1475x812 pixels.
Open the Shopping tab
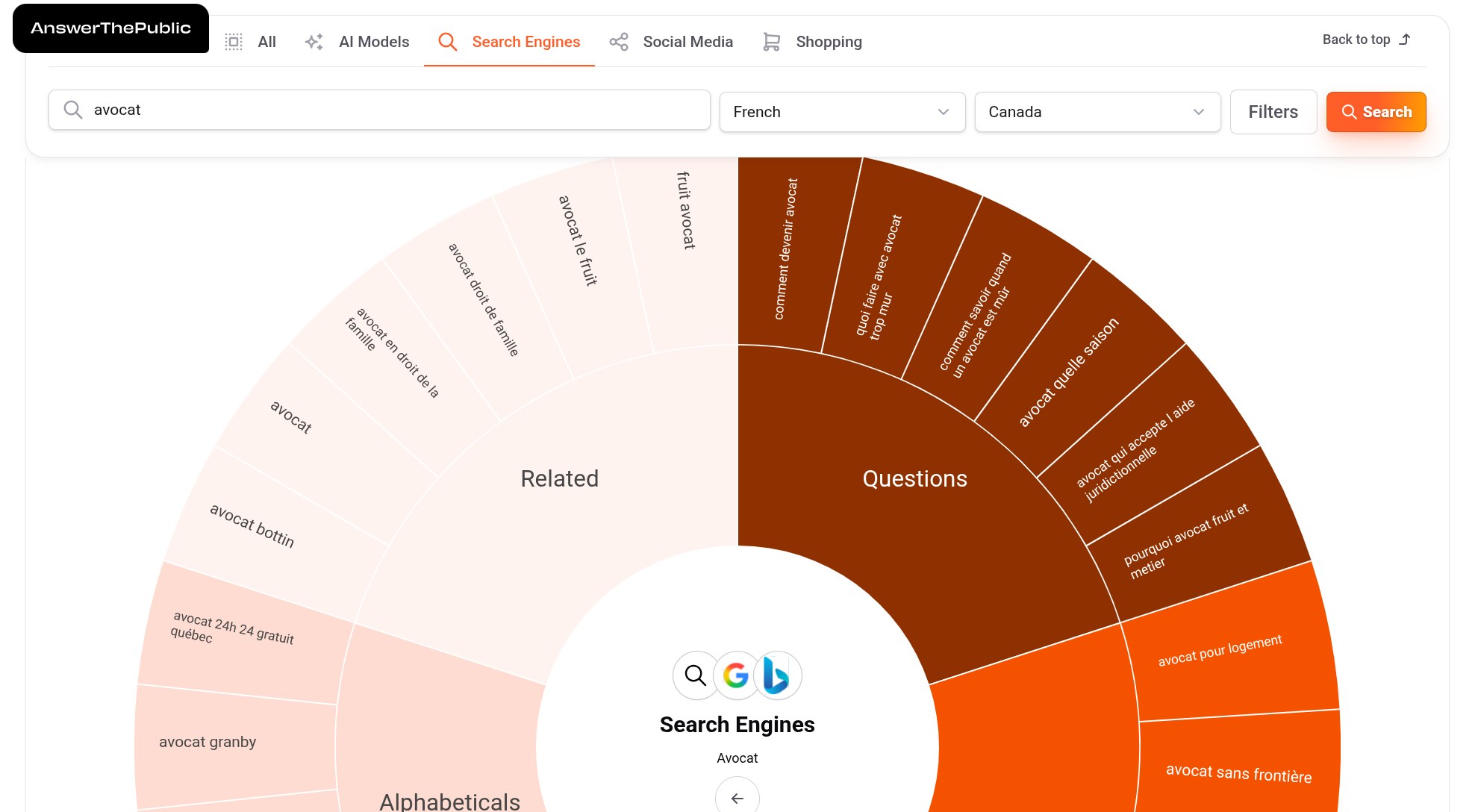[x=812, y=42]
